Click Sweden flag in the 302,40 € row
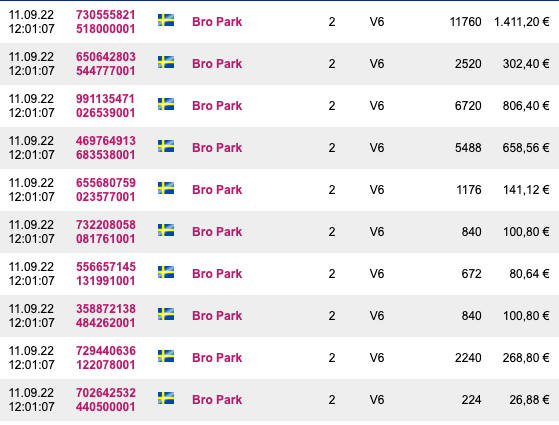 point(166,62)
